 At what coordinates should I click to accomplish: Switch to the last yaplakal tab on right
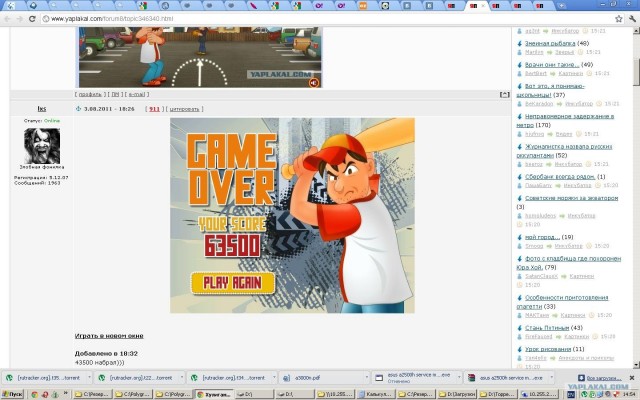(540, 6)
